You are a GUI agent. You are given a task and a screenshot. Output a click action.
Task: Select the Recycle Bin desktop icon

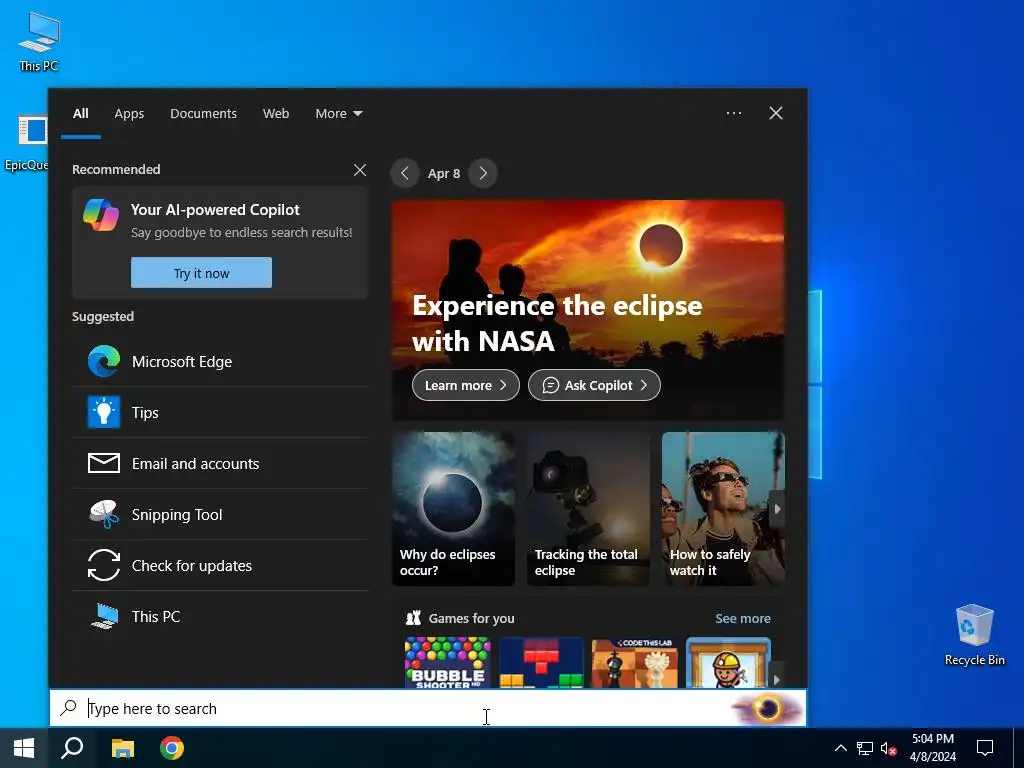coord(974,635)
